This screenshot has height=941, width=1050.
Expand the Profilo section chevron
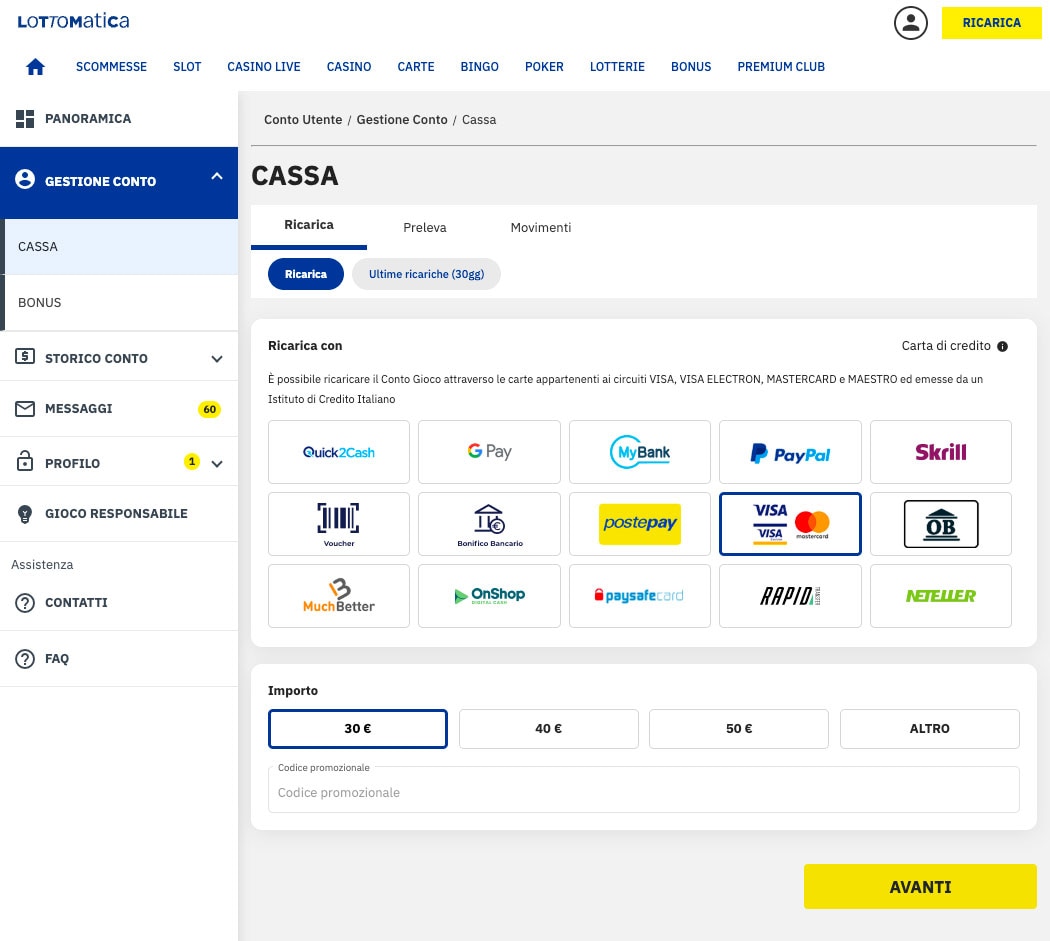tap(217, 463)
